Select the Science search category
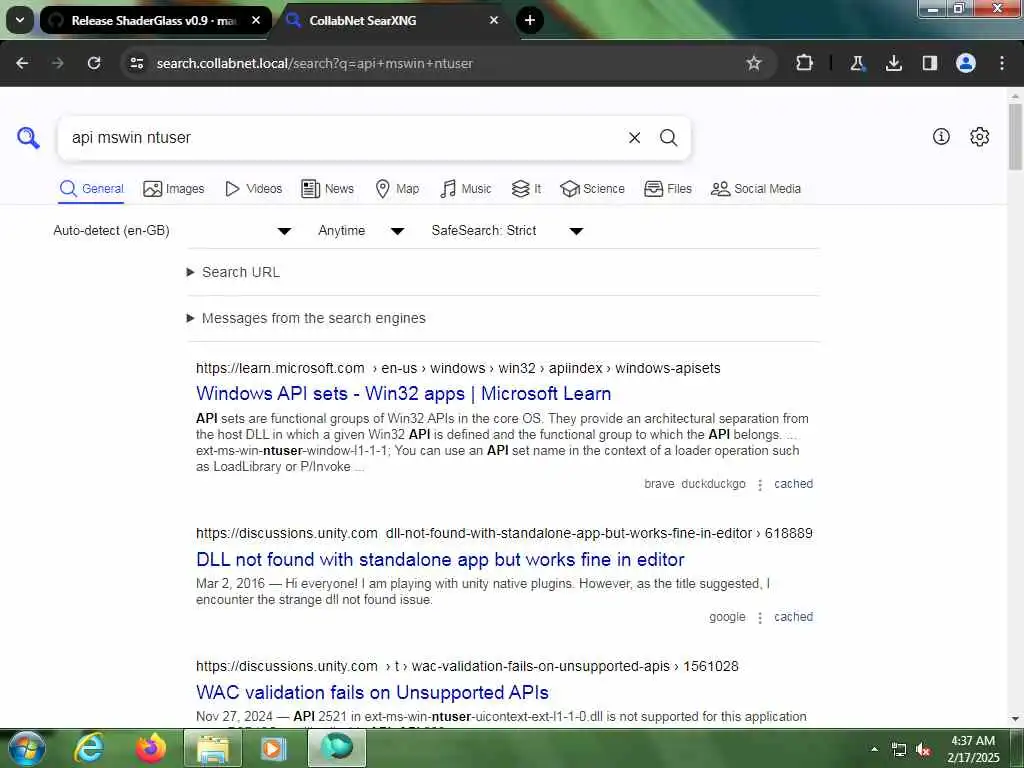This screenshot has height=768, width=1024. coord(592,189)
